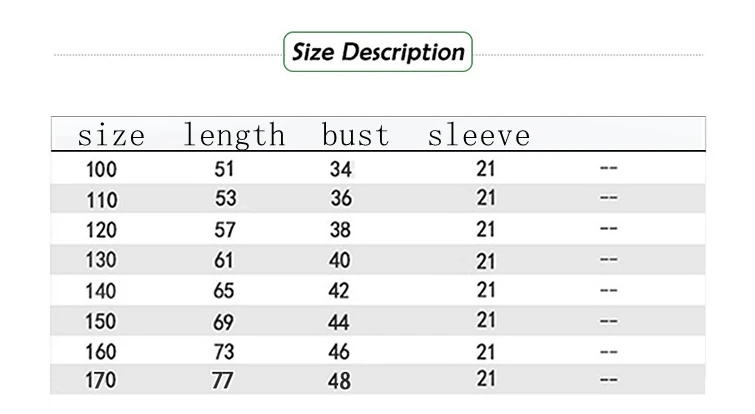Viewport: 755px width, 414px height.
Task: Click bust value 34 in first row
Action: click(341, 170)
